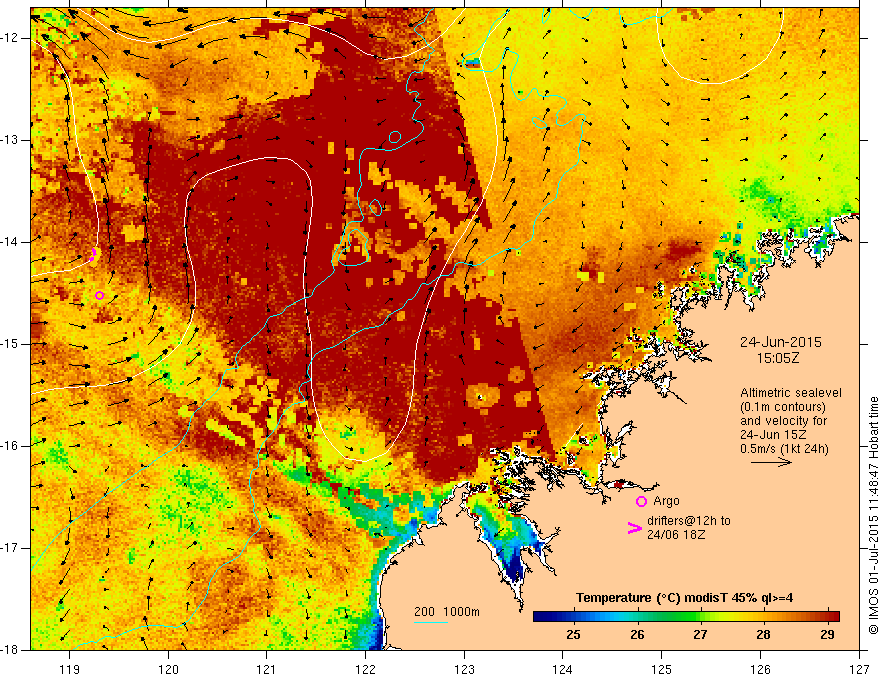Image resolution: width=880 pixels, height=680 pixels.
Task: Click the longitude axis label 126
Action: pos(760,669)
